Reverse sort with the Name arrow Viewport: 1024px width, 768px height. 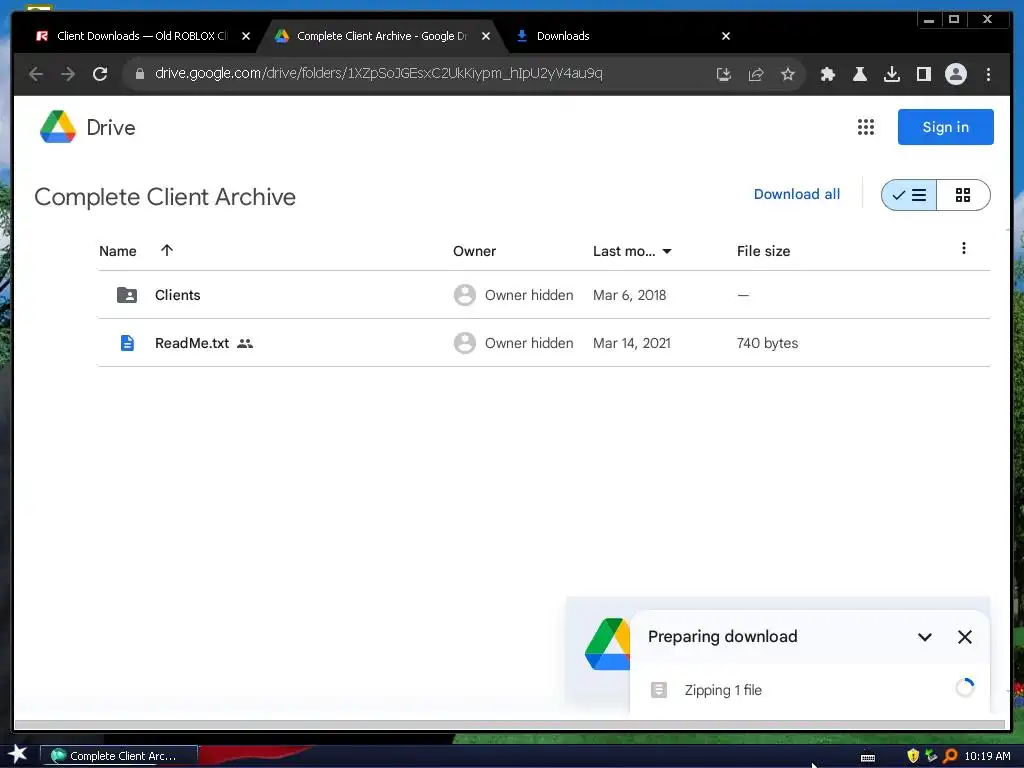click(167, 250)
